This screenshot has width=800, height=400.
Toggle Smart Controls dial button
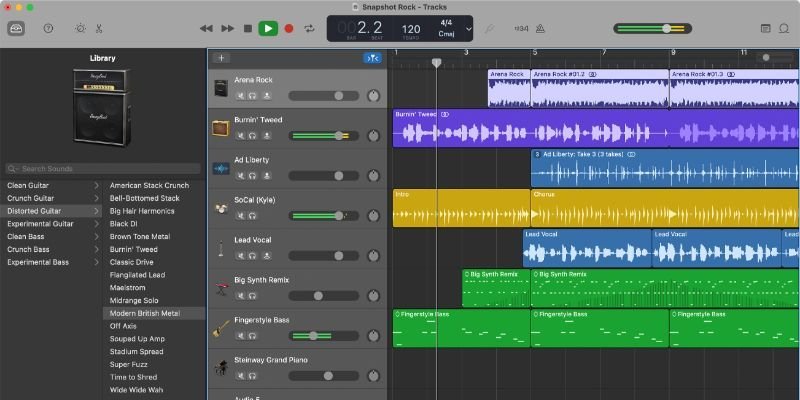coord(81,29)
